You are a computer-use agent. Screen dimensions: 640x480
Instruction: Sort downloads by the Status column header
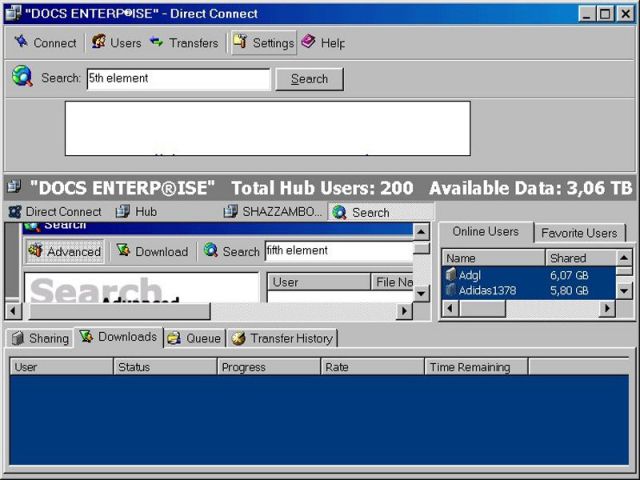tap(165, 367)
